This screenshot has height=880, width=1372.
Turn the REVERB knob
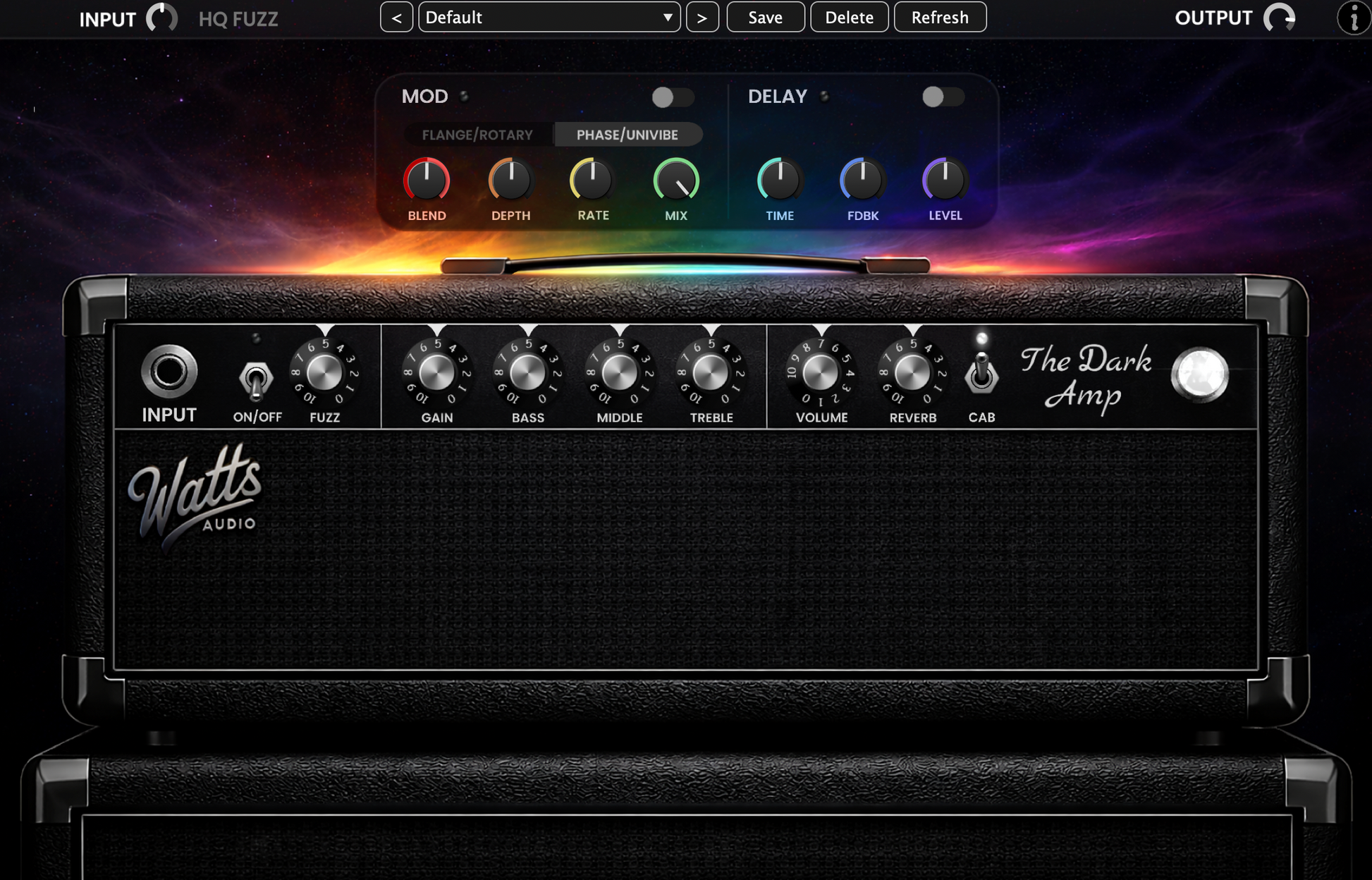[913, 376]
